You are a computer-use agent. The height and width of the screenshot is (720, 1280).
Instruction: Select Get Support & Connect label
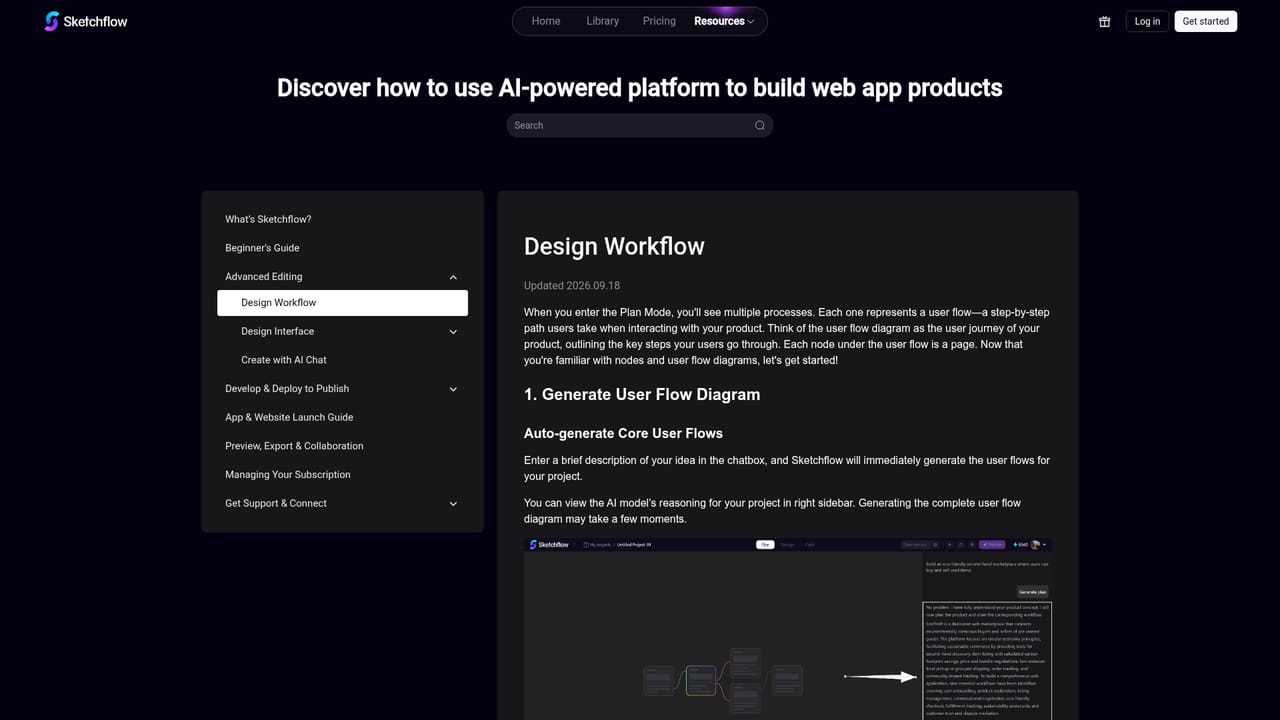276,504
